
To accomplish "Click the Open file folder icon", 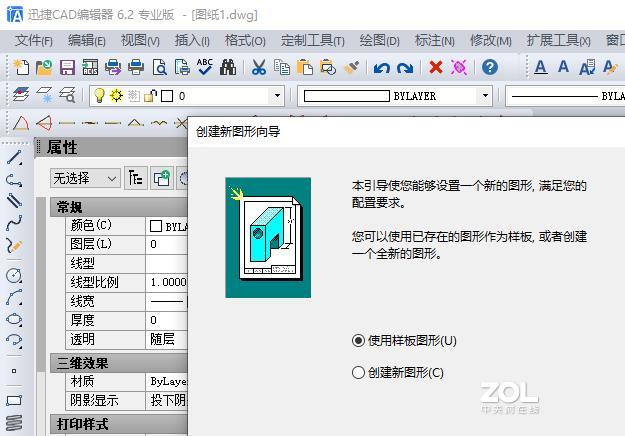I will point(44,67).
